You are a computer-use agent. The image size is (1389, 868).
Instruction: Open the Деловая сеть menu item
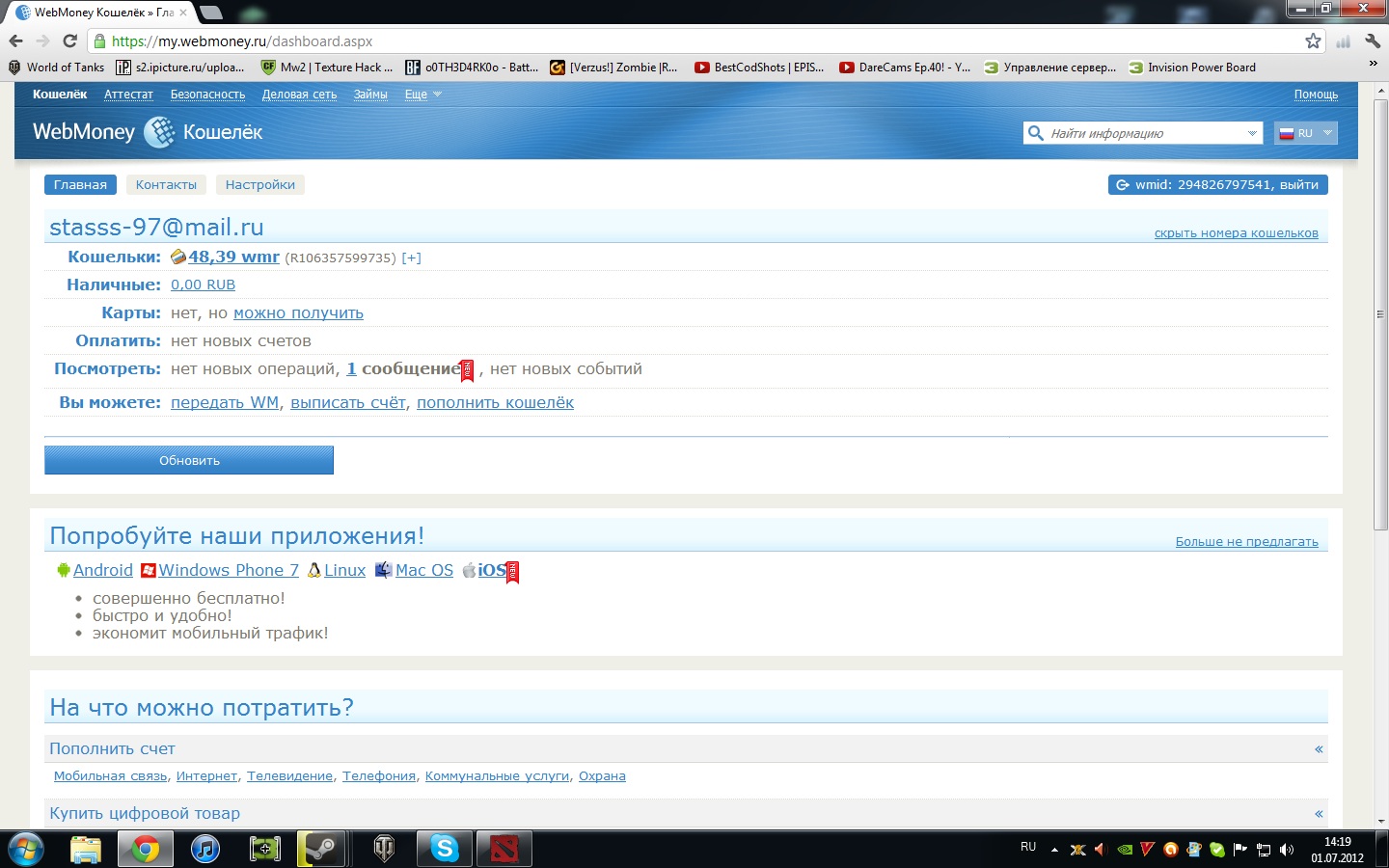coord(299,95)
